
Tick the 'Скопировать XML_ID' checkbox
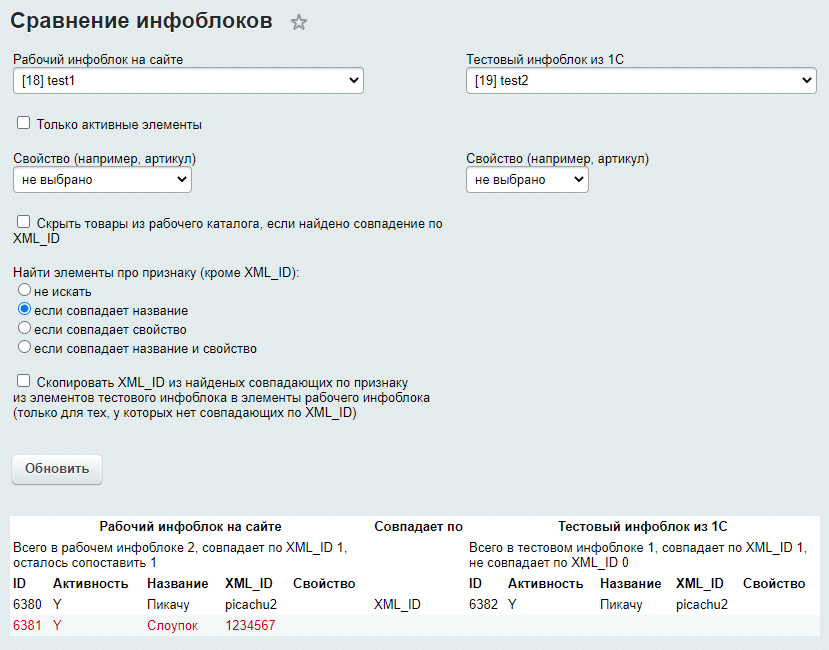click(x=23, y=380)
